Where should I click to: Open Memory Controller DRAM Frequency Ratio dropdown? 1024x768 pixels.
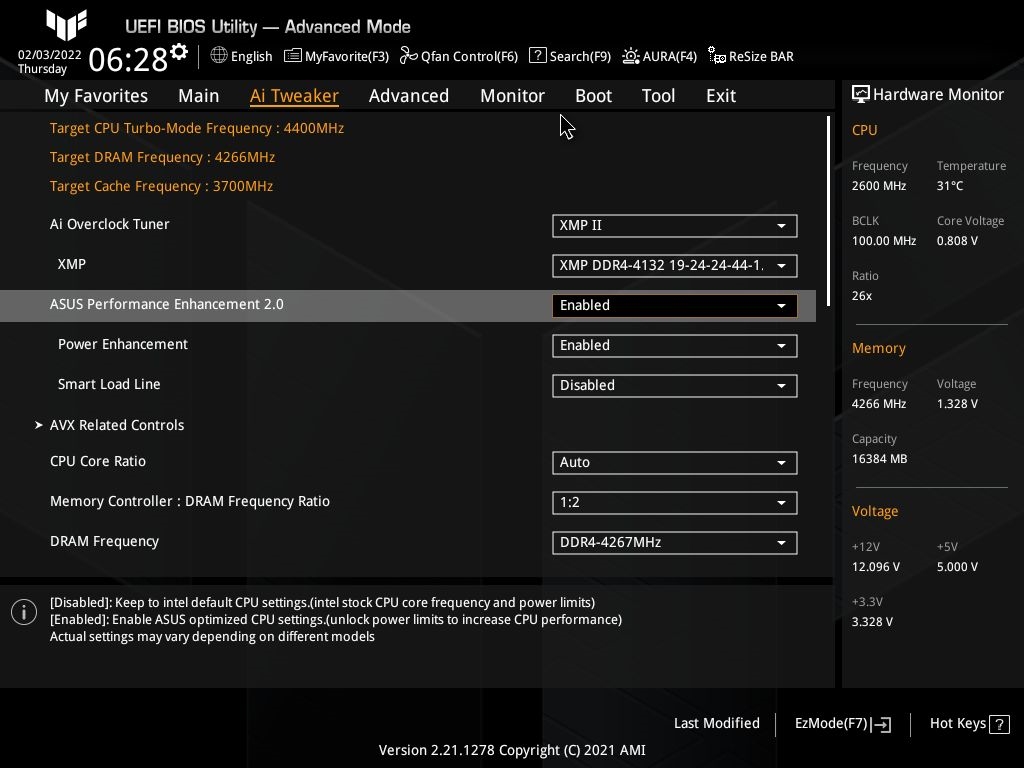coord(675,502)
